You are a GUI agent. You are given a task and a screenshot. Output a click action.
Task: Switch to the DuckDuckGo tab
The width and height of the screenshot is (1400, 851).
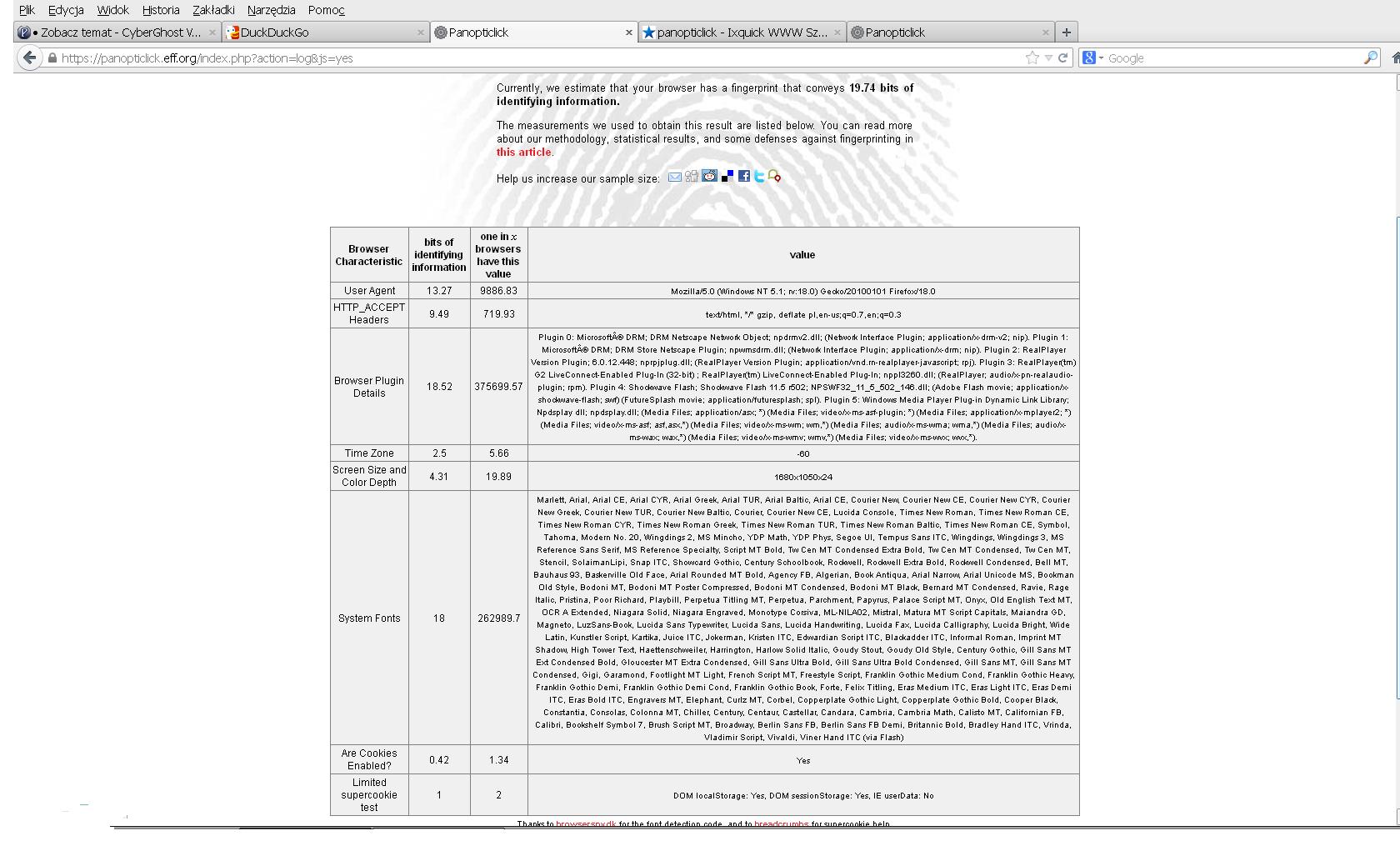(x=325, y=33)
